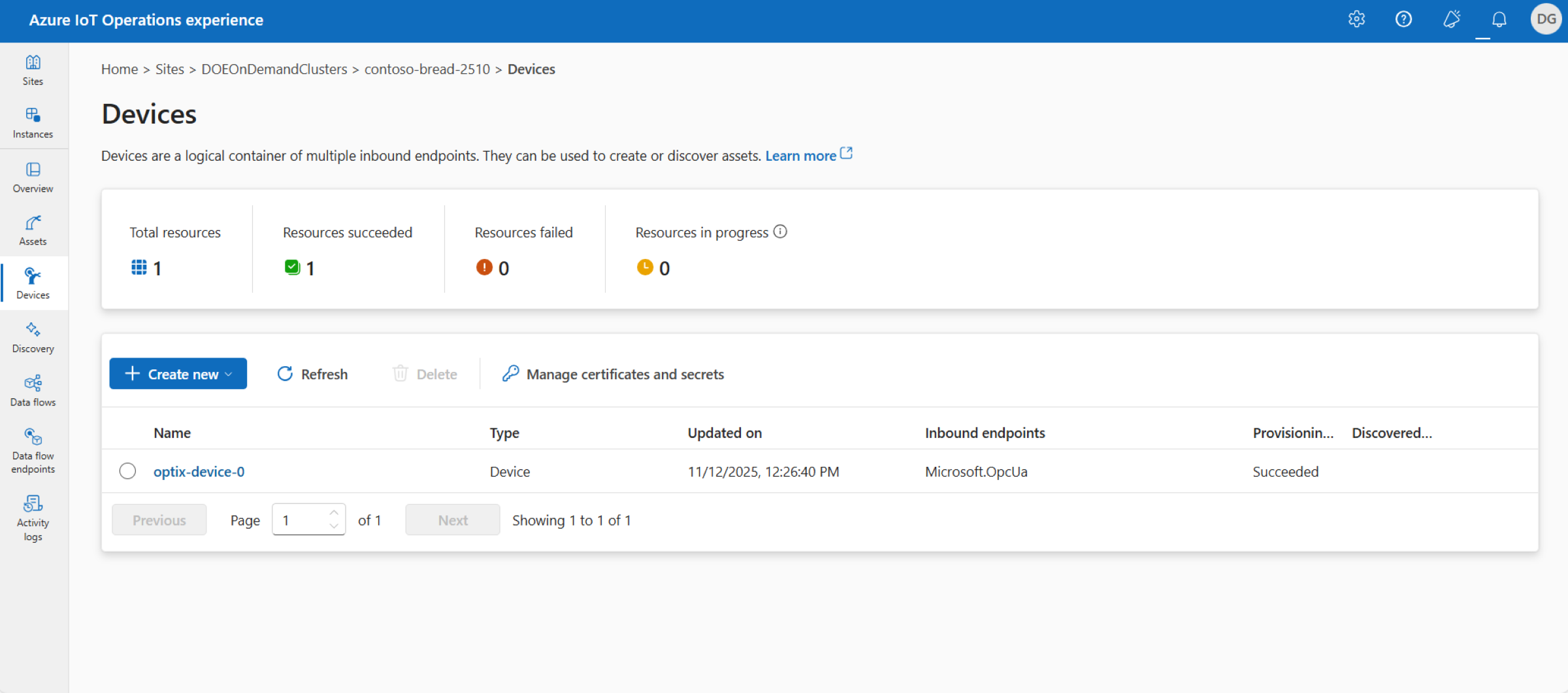The height and width of the screenshot is (693, 1568).
Task: Increment the page number stepper up
Action: point(334,513)
